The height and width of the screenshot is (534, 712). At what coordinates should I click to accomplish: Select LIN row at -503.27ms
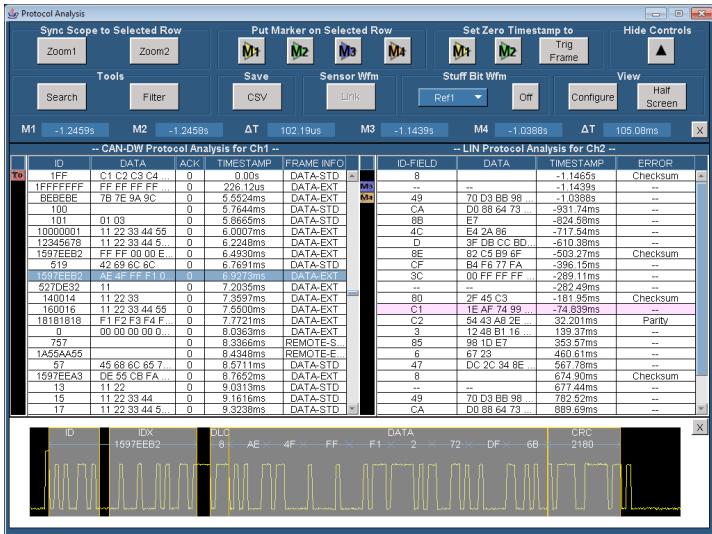tap(536, 254)
